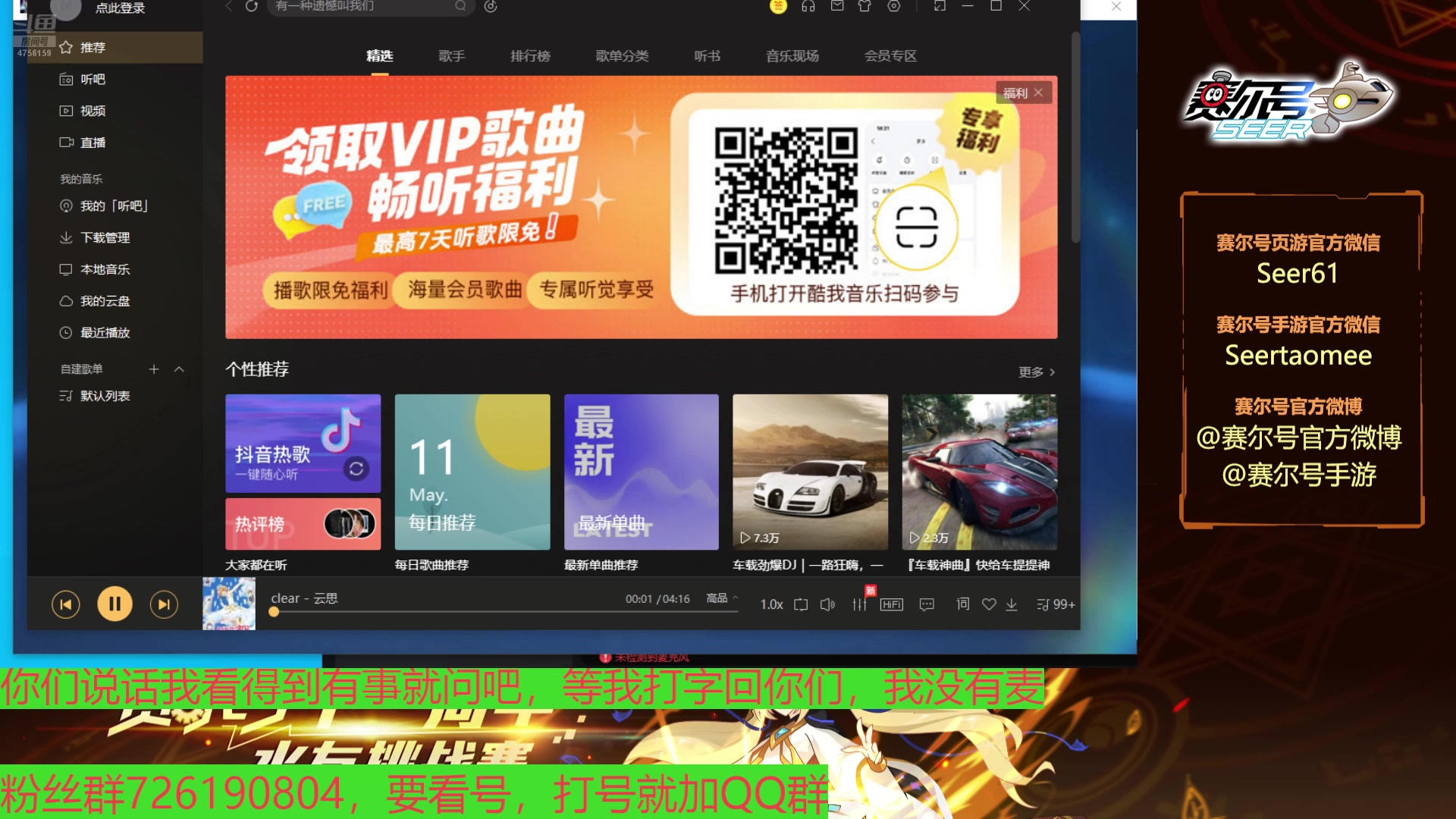This screenshot has height=819, width=1456.
Task: Click the song progress slider handle
Action: (274, 612)
